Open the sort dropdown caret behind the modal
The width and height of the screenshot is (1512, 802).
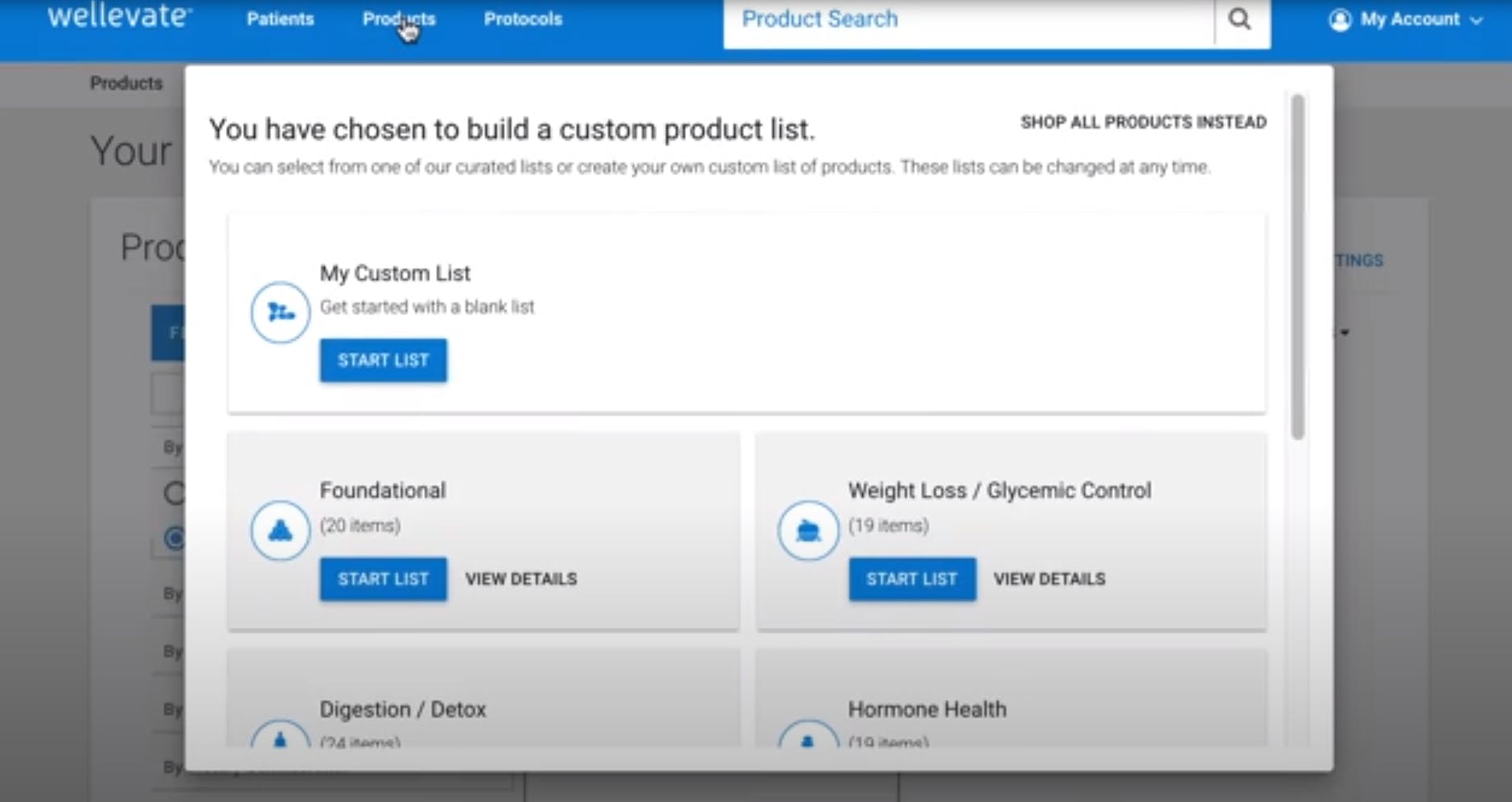tap(1346, 331)
